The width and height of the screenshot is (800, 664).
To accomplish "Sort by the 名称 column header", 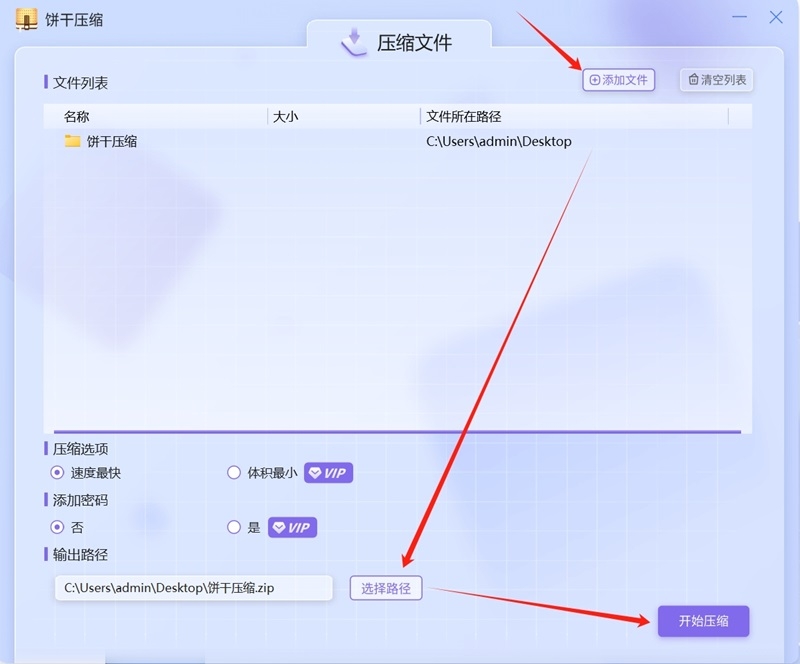I will 77,116.
